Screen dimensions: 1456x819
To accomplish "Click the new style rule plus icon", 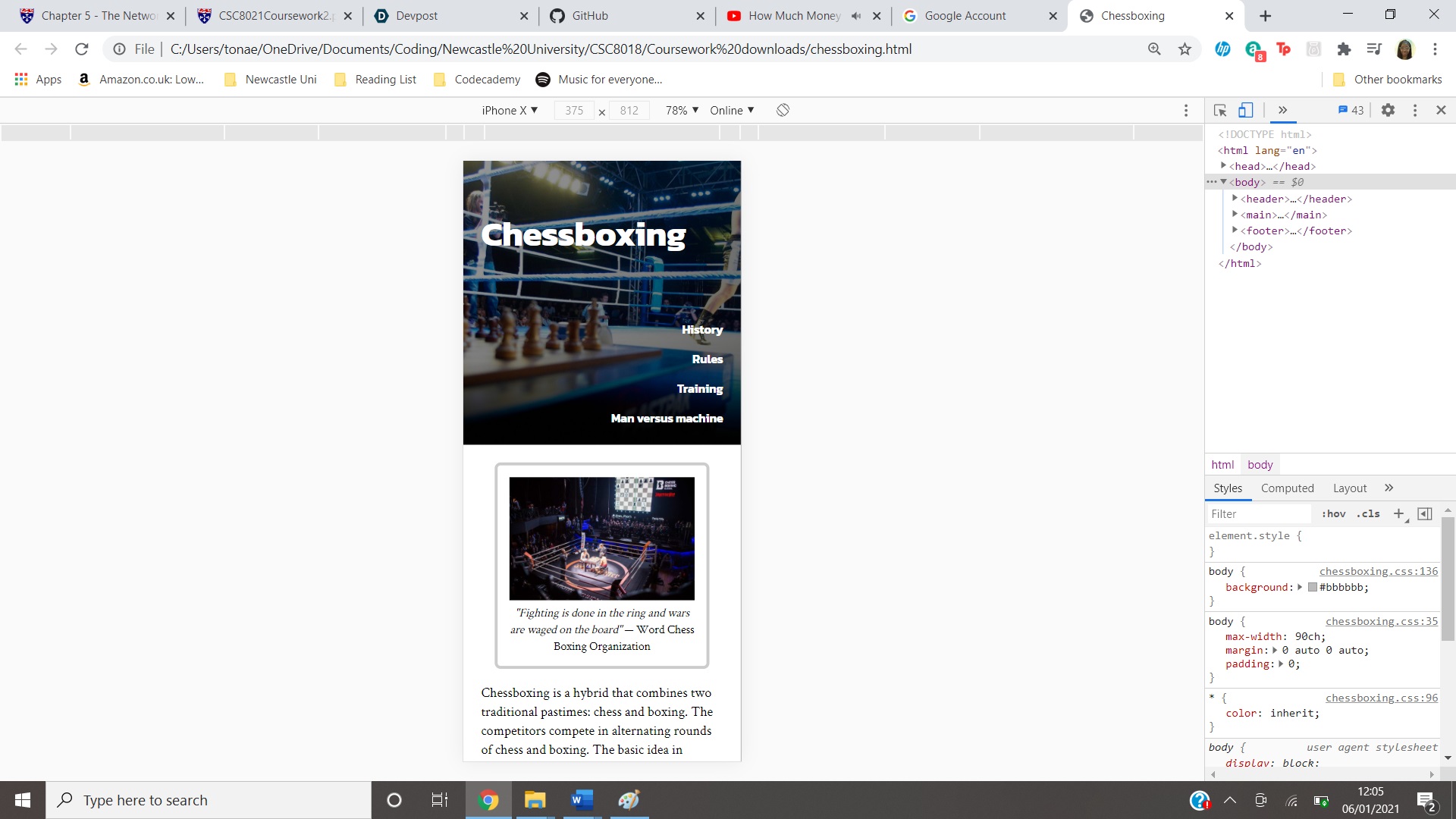I will (1399, 513).
